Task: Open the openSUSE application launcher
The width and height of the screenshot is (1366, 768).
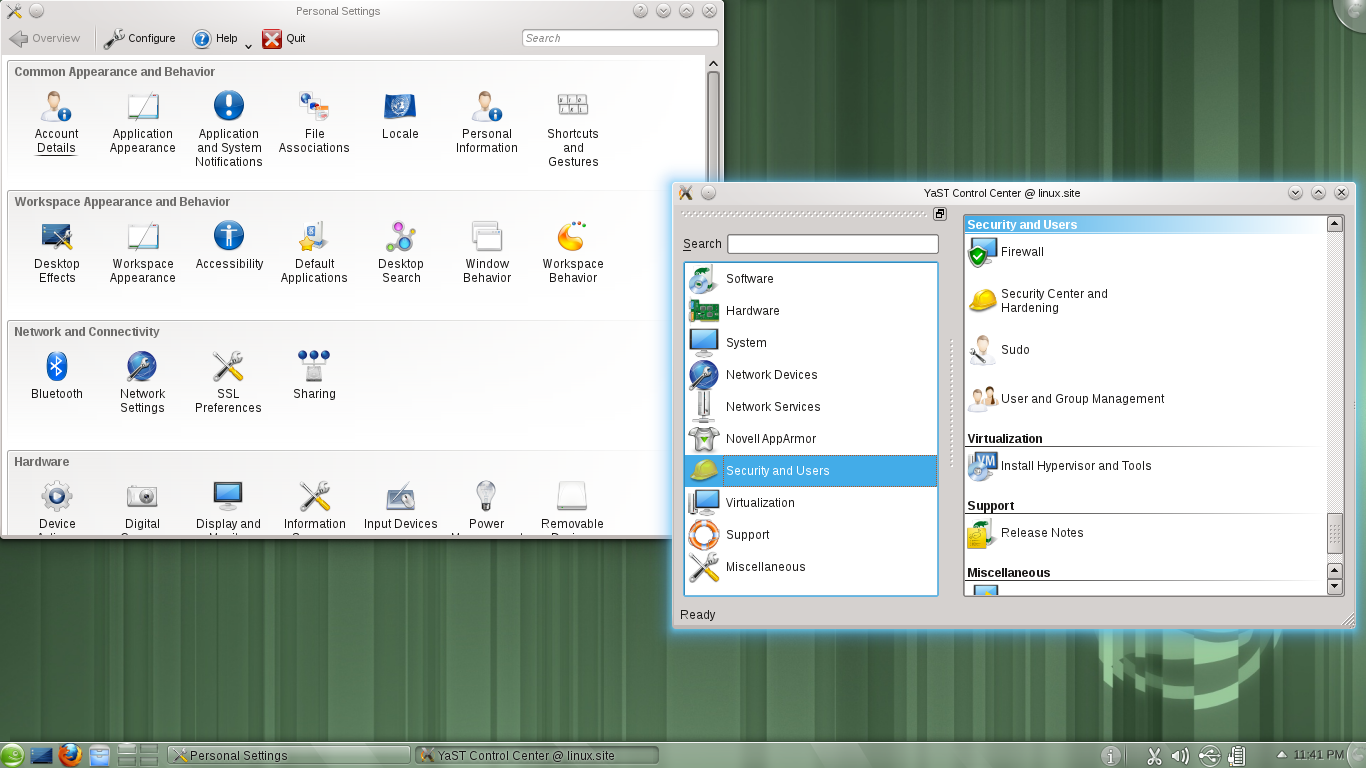Action: tap(13, 756)
